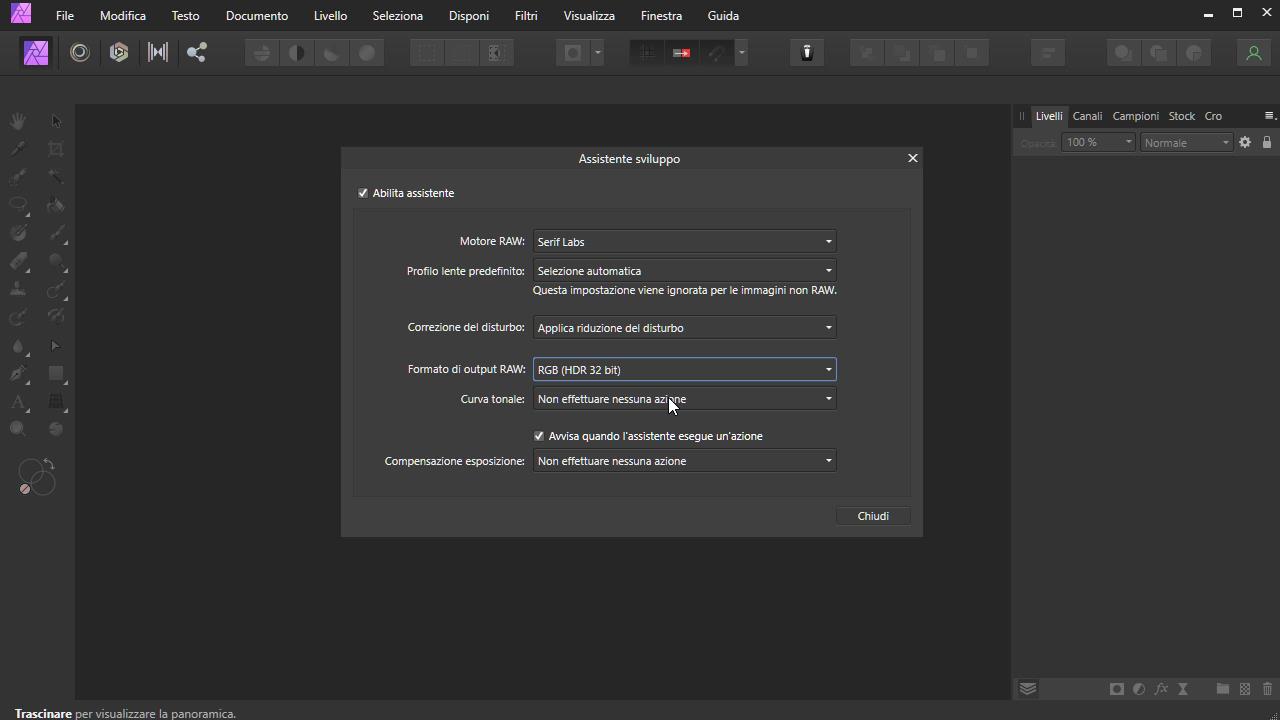Select the Clone stamp tool
This screenshot has height=720, width=1280.
click(x=18, y=289)
